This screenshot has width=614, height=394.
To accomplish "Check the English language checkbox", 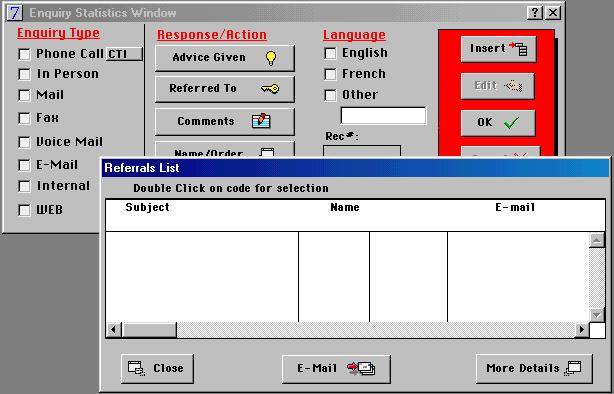I will [x=330, y=53].
